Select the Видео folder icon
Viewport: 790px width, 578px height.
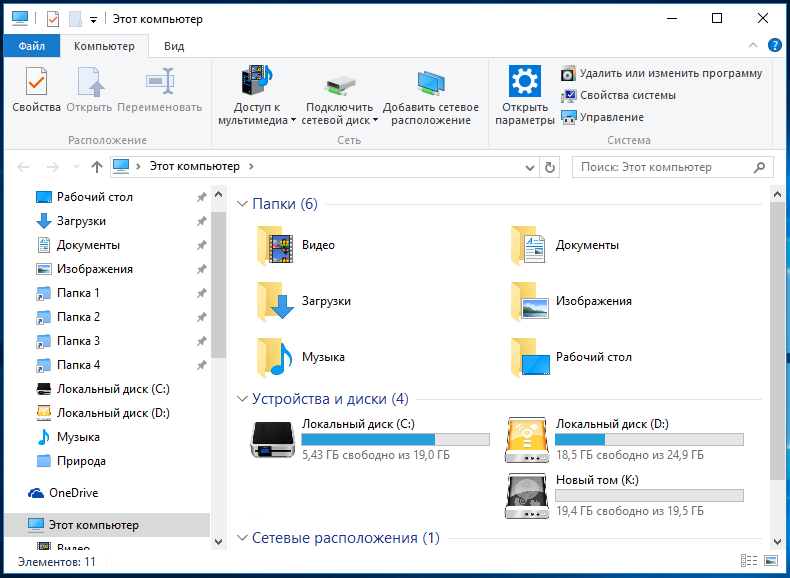point(275,245)
